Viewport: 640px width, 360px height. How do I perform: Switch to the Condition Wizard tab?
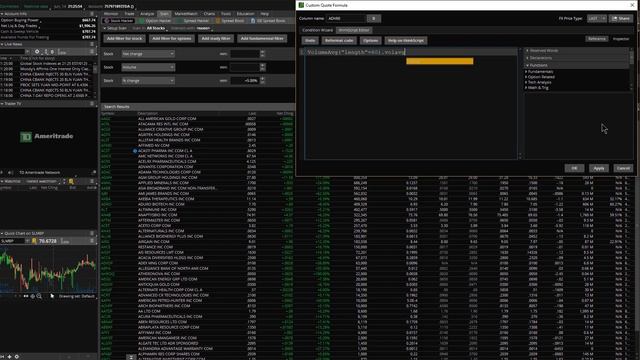tap(318, 30)
